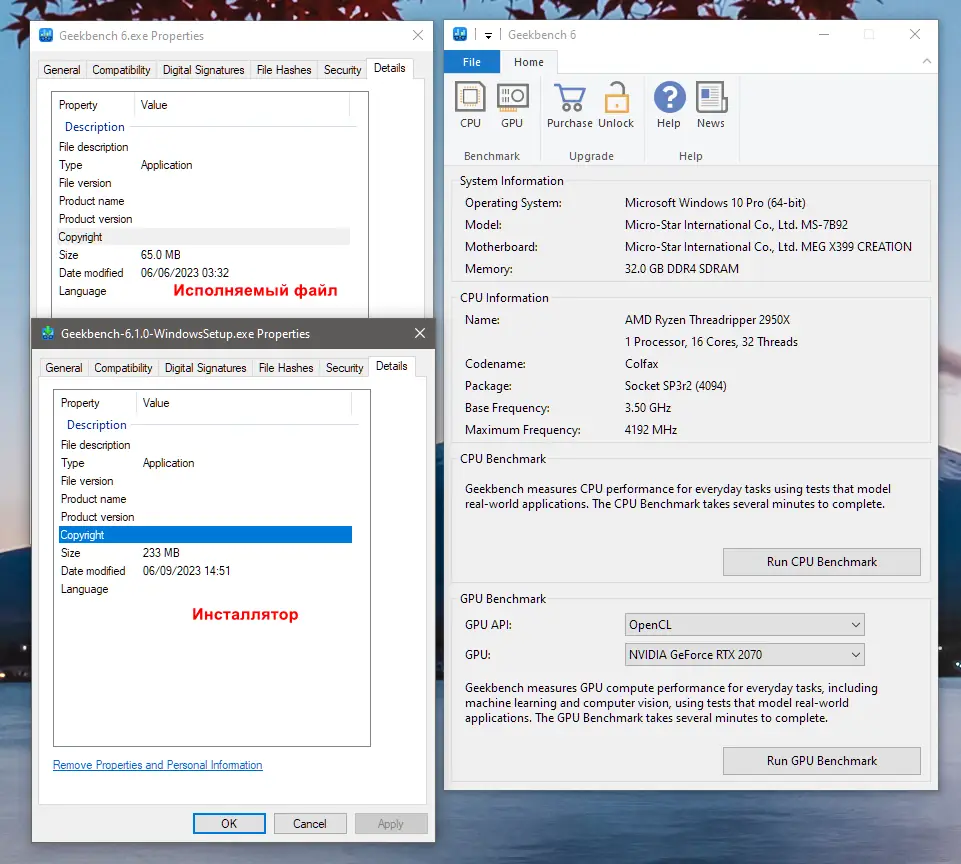The width and height of the screenshot is (961, 864).
Task: Click the Geekbench 6 title bar app icon
Action: point(460,34)
